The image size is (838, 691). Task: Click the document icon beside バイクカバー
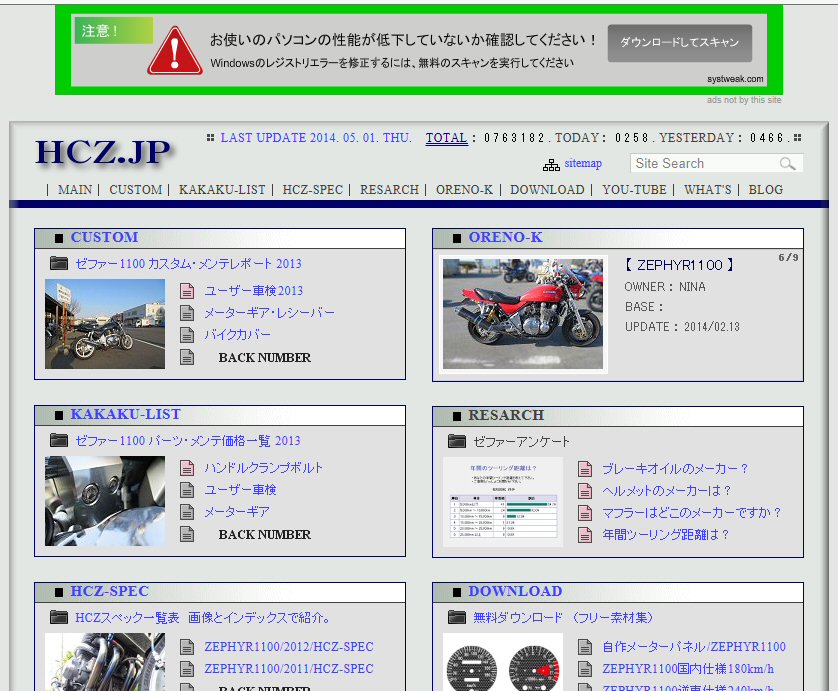[187, 335]
